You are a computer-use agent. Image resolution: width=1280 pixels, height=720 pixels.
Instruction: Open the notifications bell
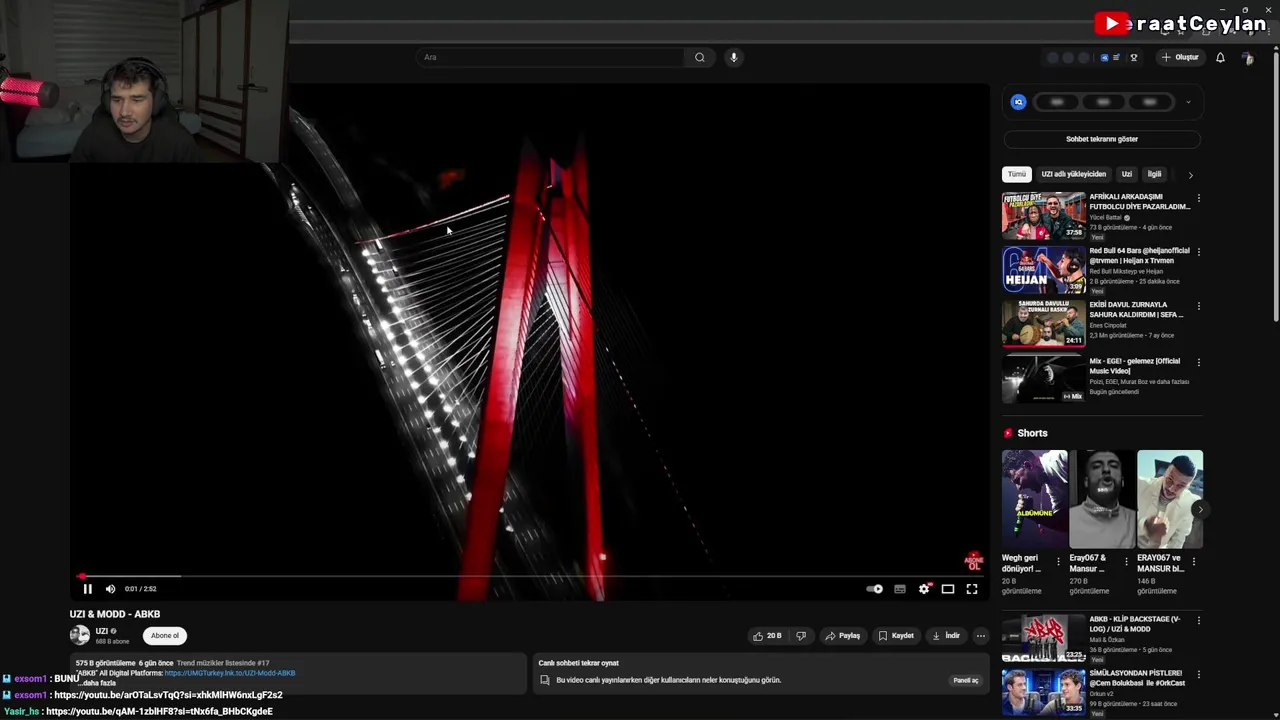1220,57
